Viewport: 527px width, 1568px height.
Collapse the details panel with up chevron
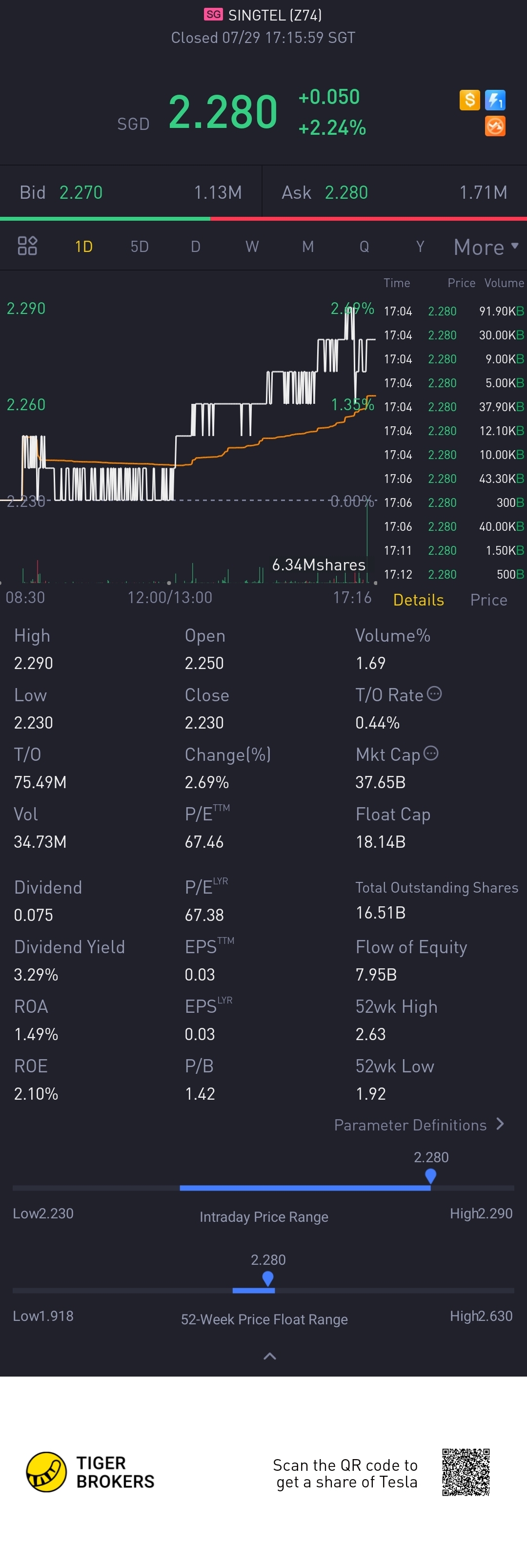[x=269, y=1356]
